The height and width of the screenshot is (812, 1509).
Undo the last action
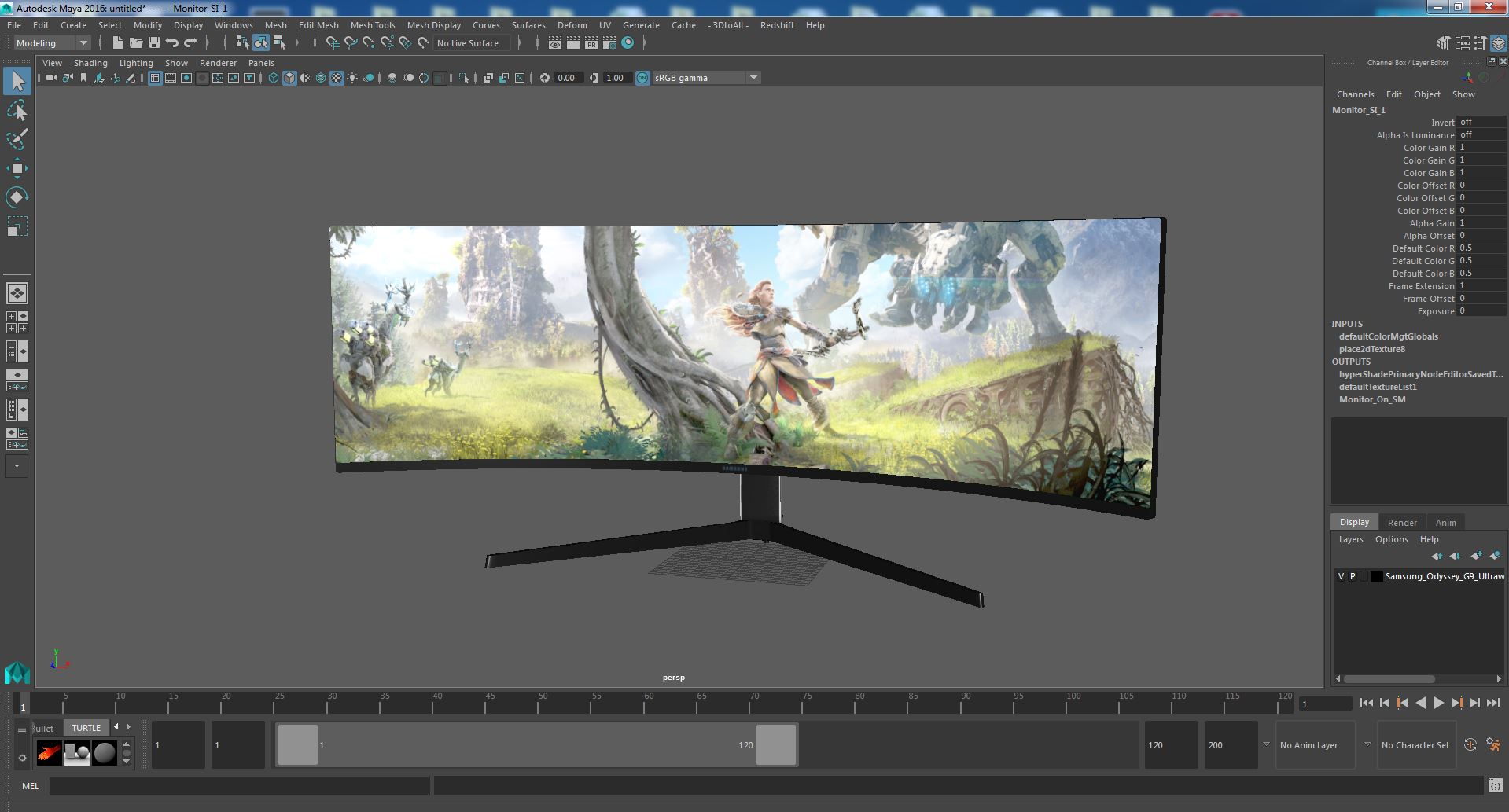[x=172, y=43]
